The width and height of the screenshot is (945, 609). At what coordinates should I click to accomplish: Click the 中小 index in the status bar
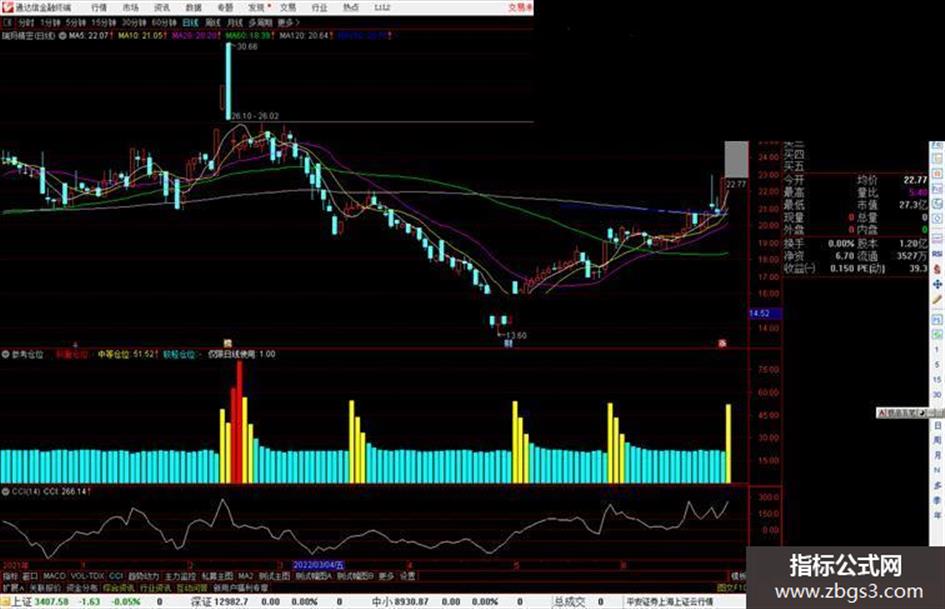click(x=383, y=602)
